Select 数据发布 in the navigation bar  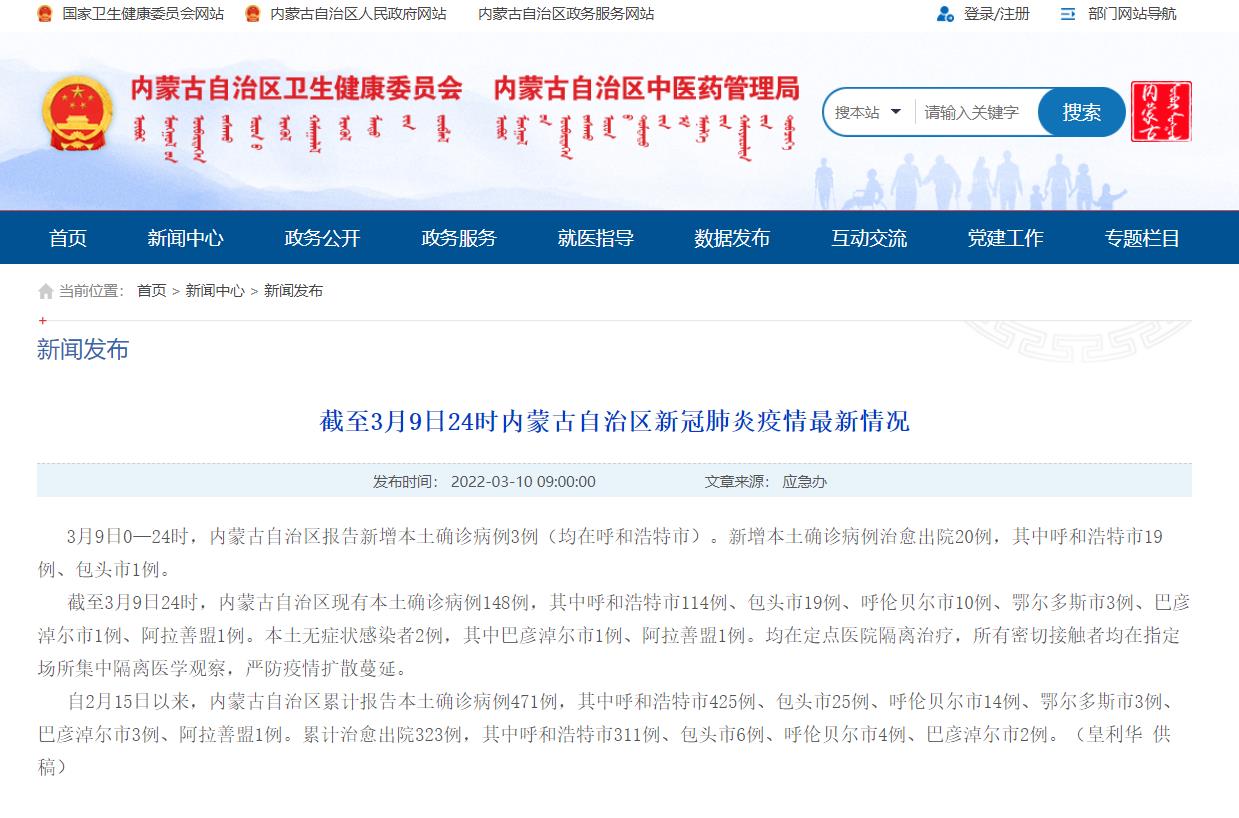(732, 238)
